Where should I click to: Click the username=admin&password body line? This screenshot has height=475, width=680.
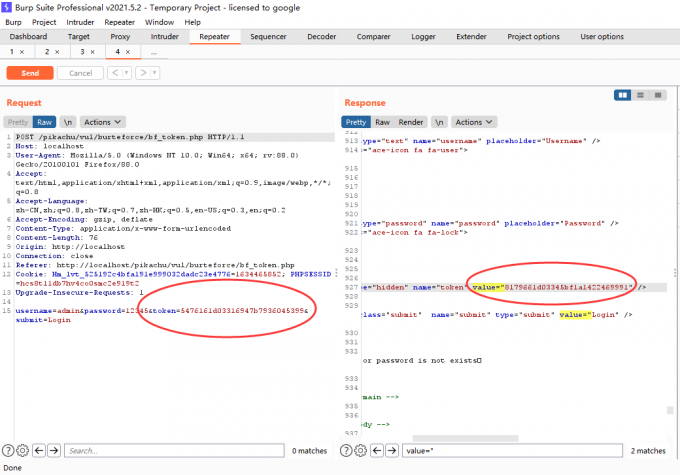pos(161,311)
